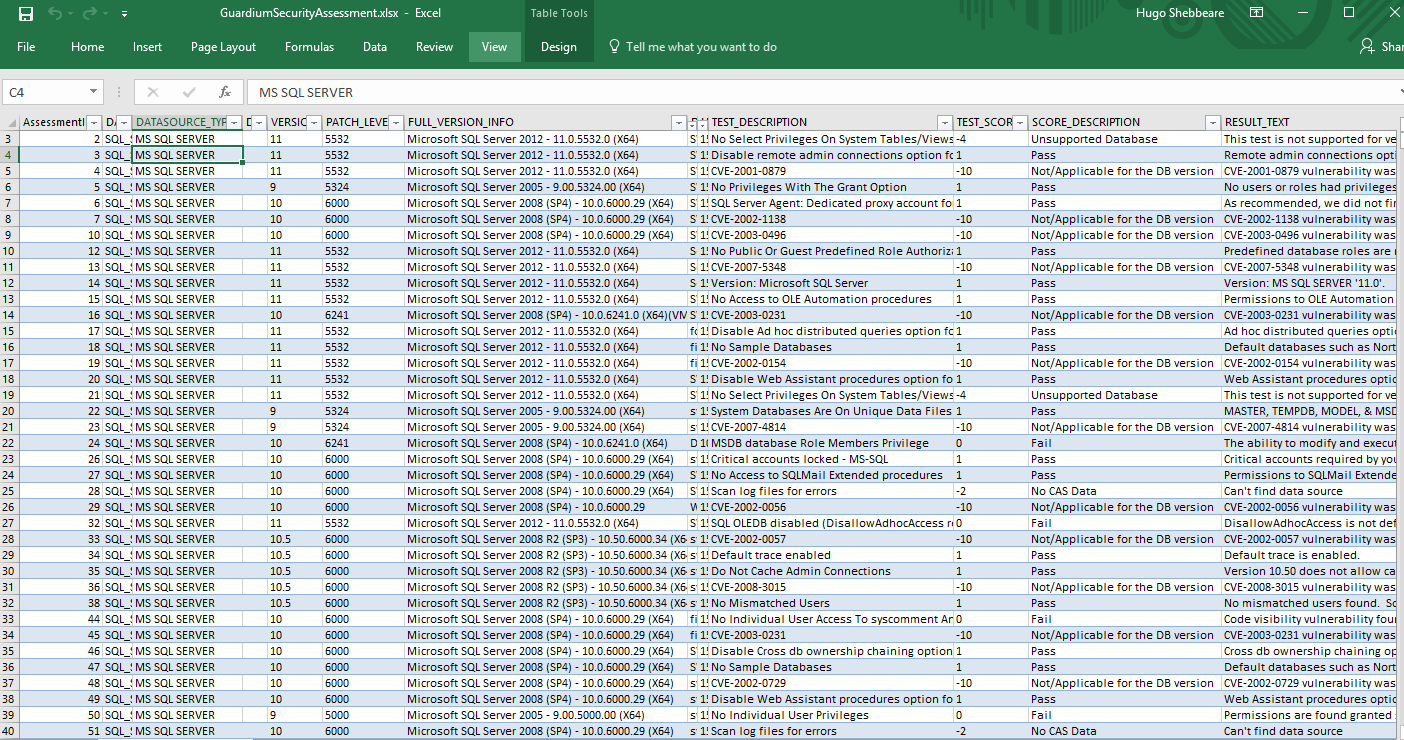
Task: Open the Formulas ribbon tab
Action: pyautogui.click(x=309, y=47)
